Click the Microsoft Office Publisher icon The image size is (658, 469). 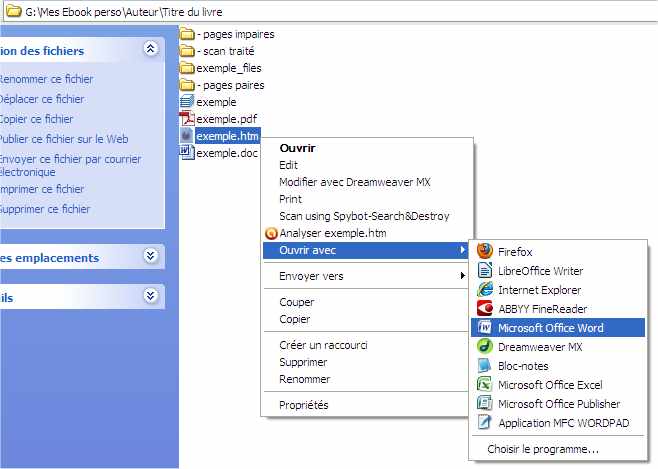tap(485, 404)
